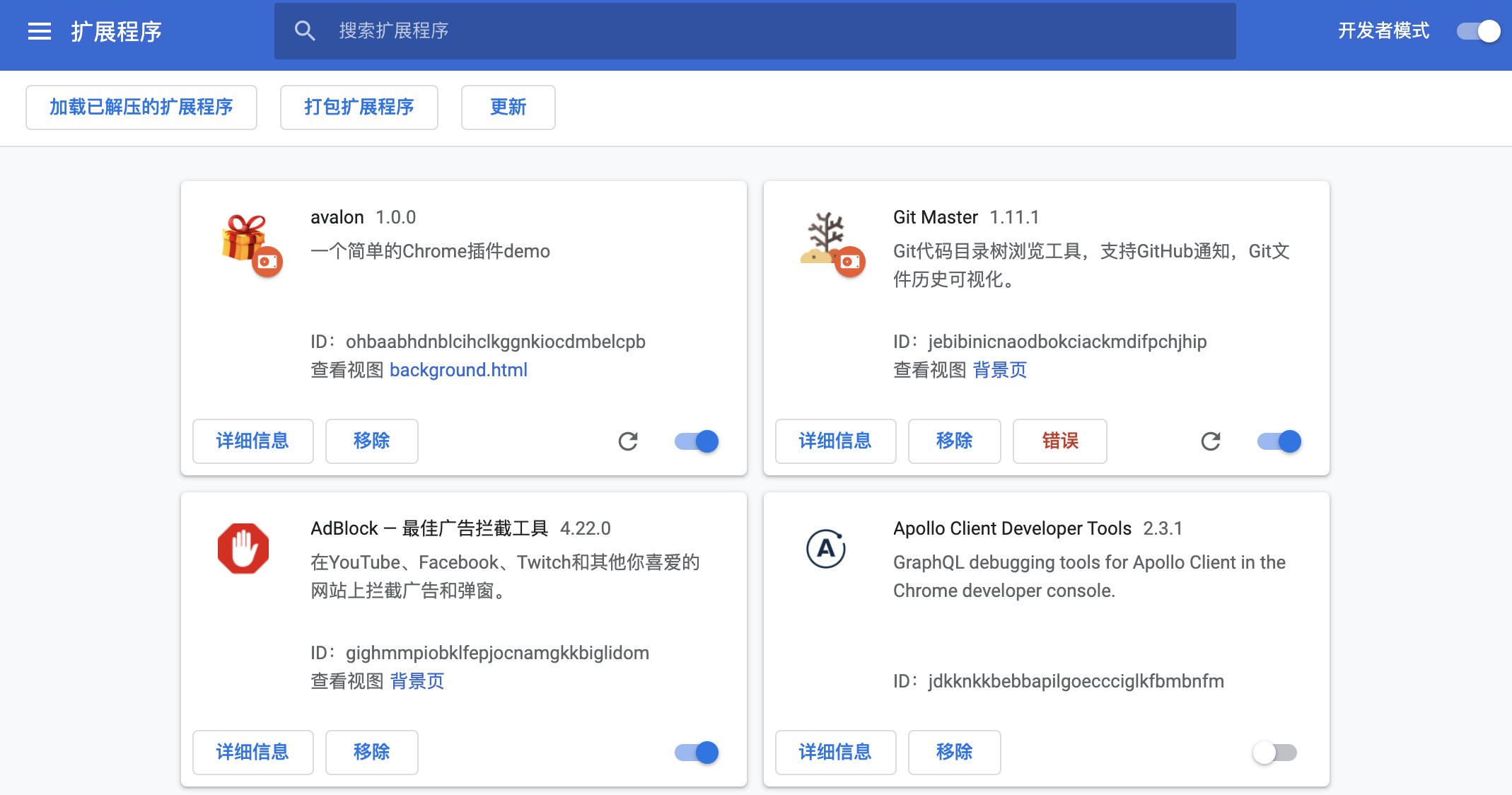Image resolution: width=1512 pixels, height=795 pixels.
Task: Remove the avalon extension
Action: 372,441
